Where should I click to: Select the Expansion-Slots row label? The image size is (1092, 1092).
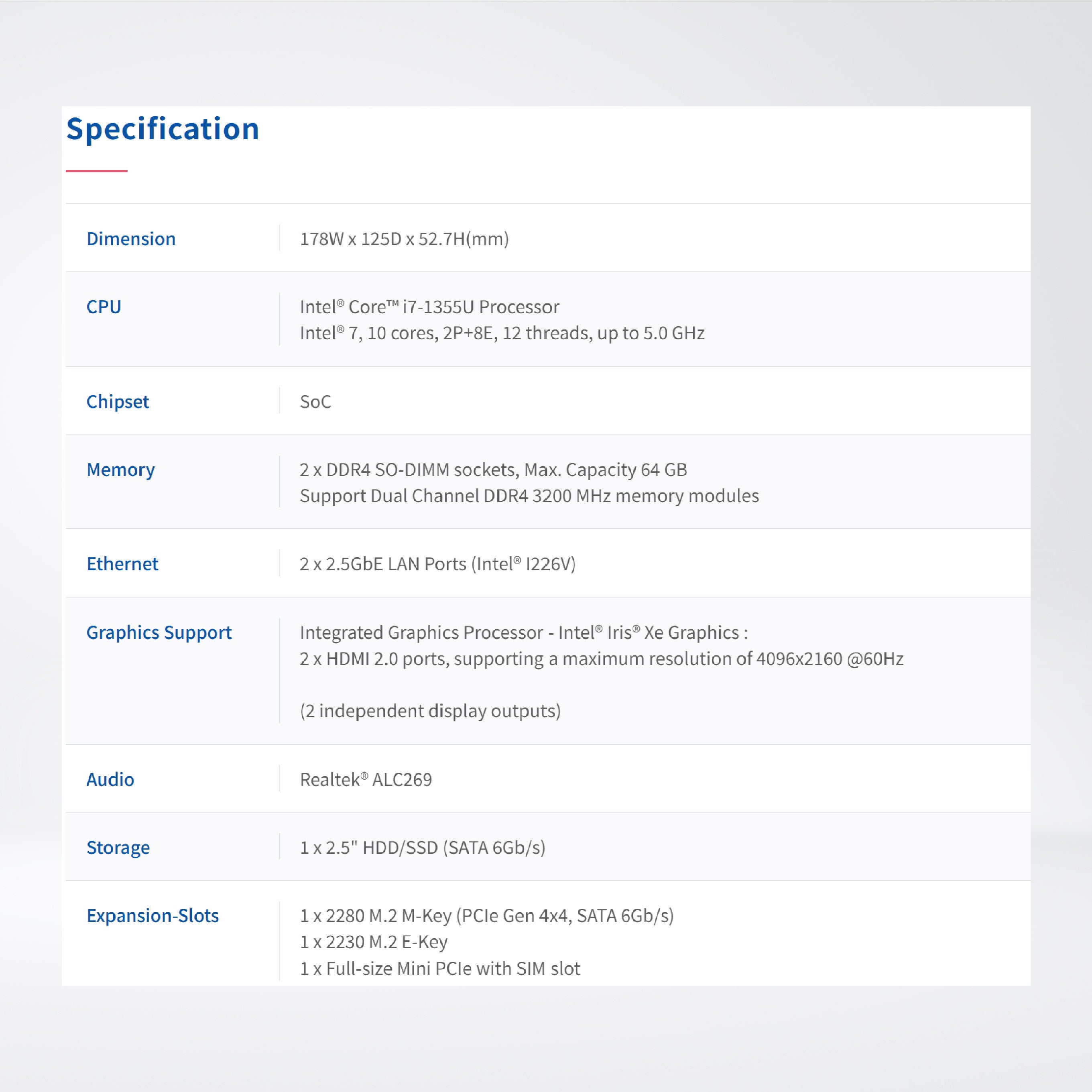pyautogui.click(x=153, y=915)
